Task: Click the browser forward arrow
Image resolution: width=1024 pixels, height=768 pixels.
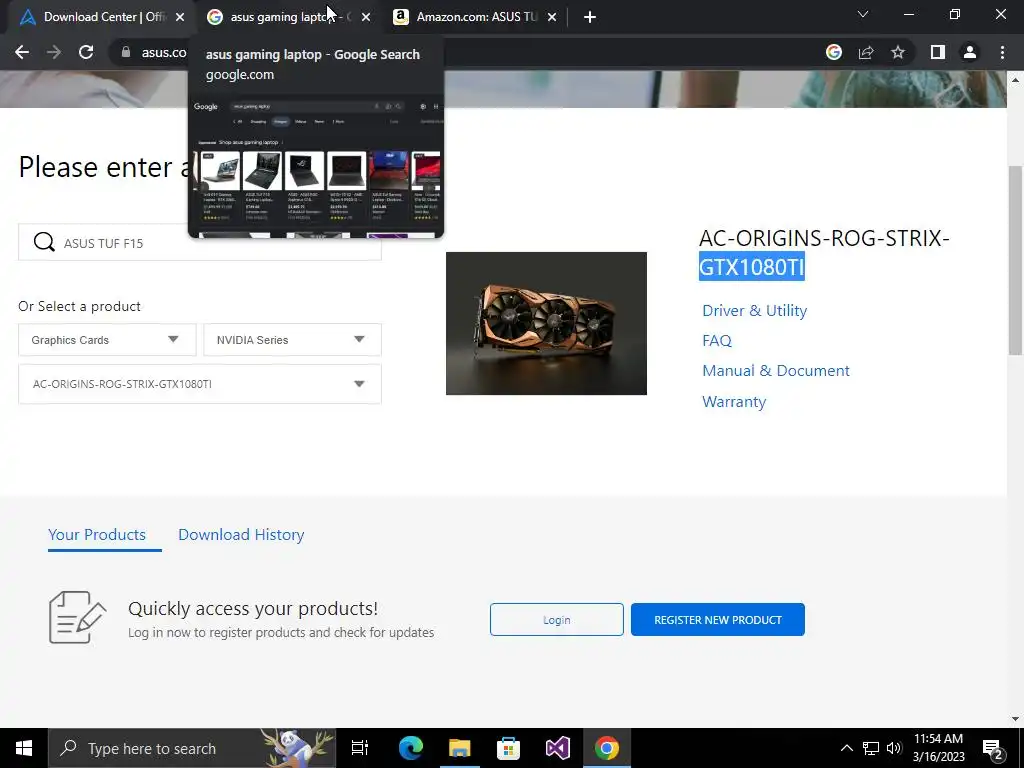Action: [x=54, y=52]
